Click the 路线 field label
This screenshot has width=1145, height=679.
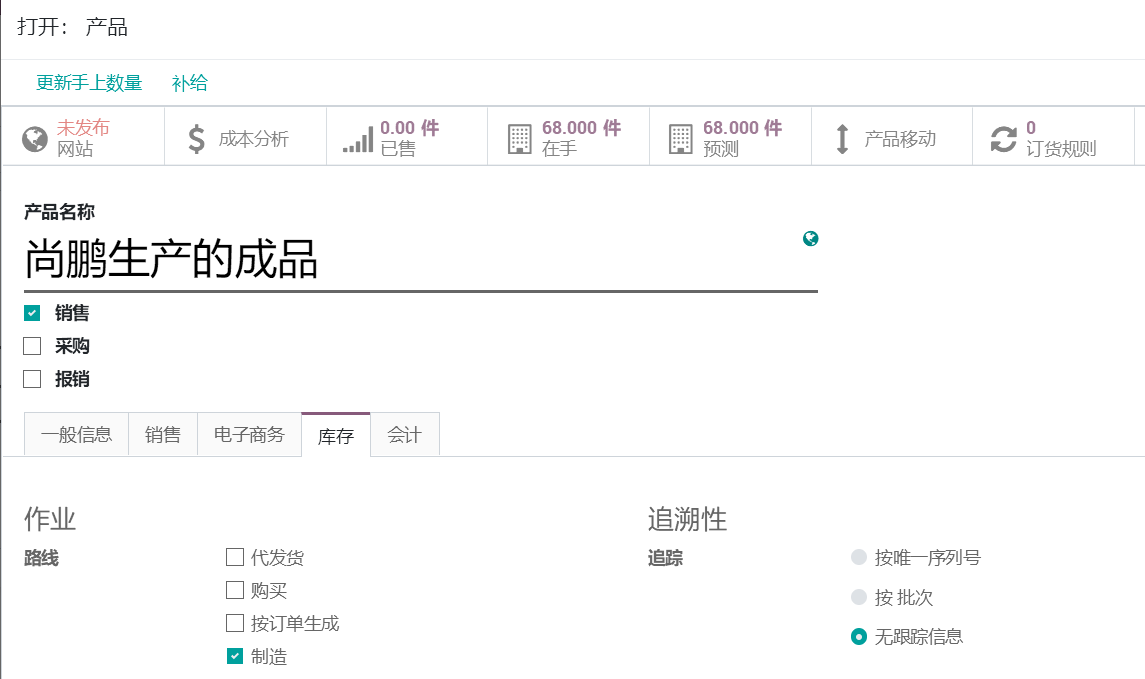[x=42, y=559]
